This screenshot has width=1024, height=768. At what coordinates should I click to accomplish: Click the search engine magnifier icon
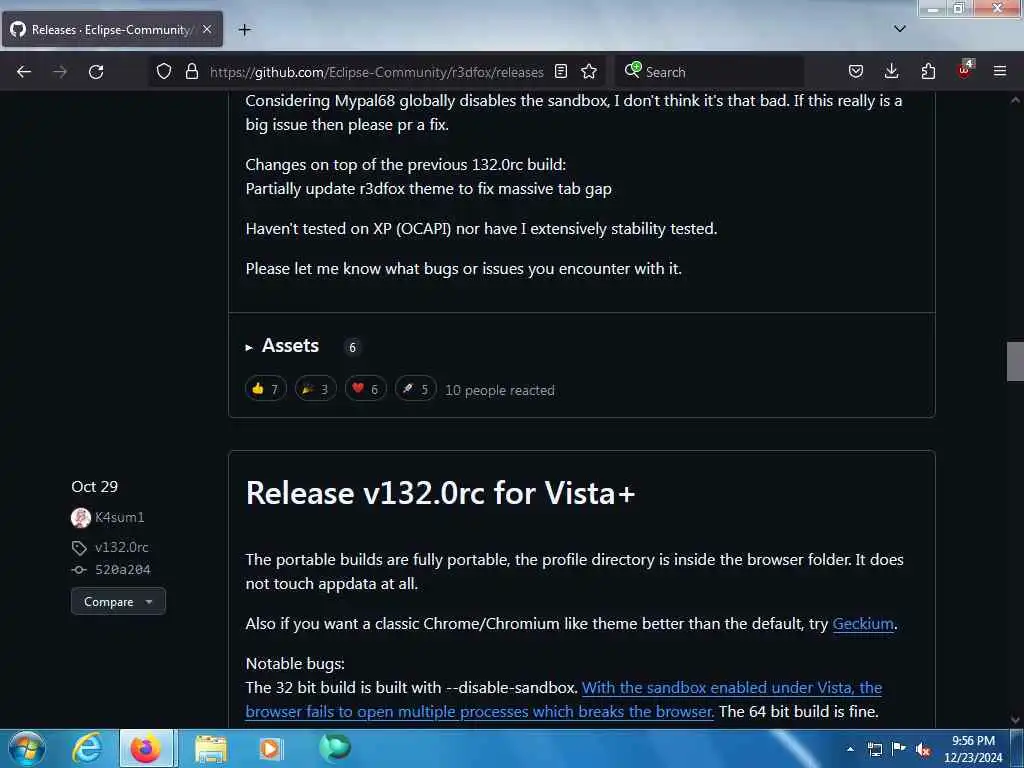point(632,70)
